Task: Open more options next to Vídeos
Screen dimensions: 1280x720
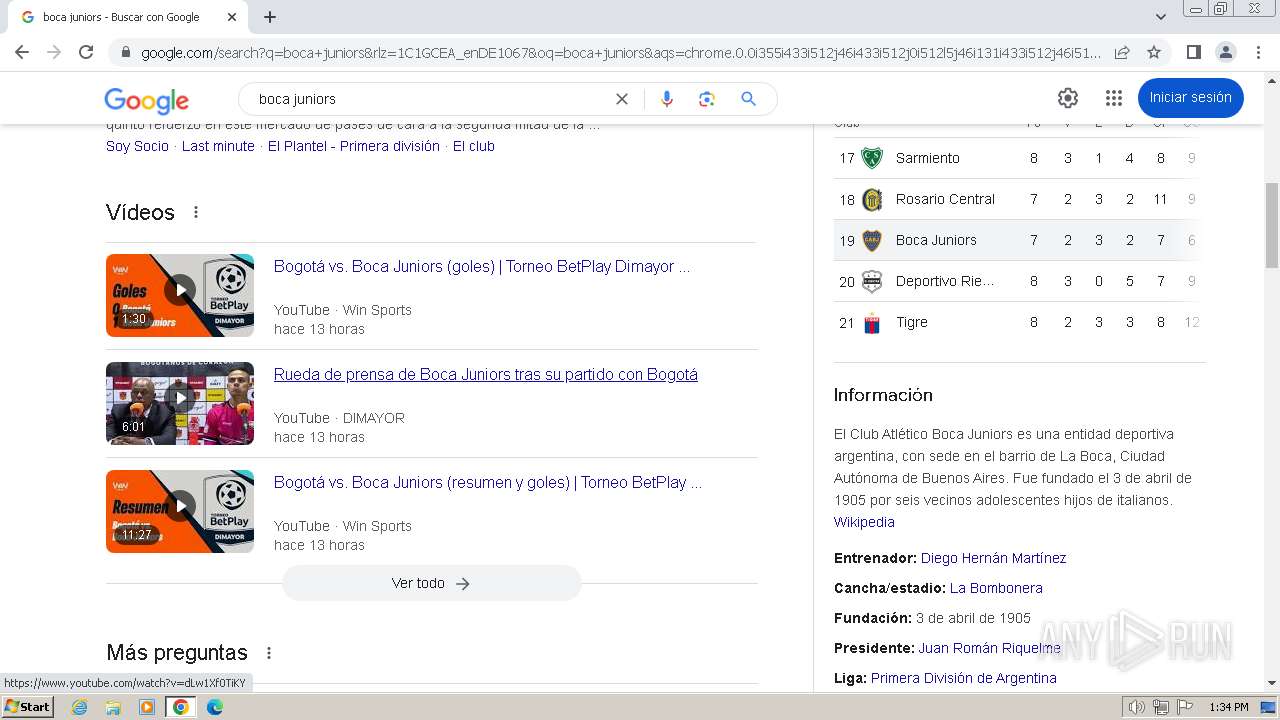Action: coord(196,212)
